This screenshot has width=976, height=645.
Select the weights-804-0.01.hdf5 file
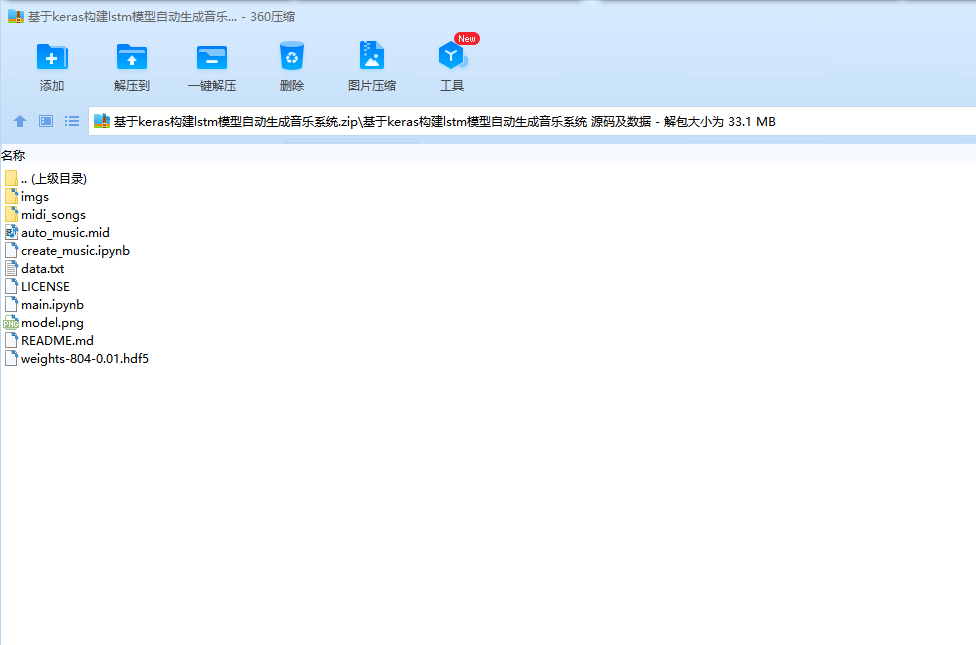coord(77,359)
